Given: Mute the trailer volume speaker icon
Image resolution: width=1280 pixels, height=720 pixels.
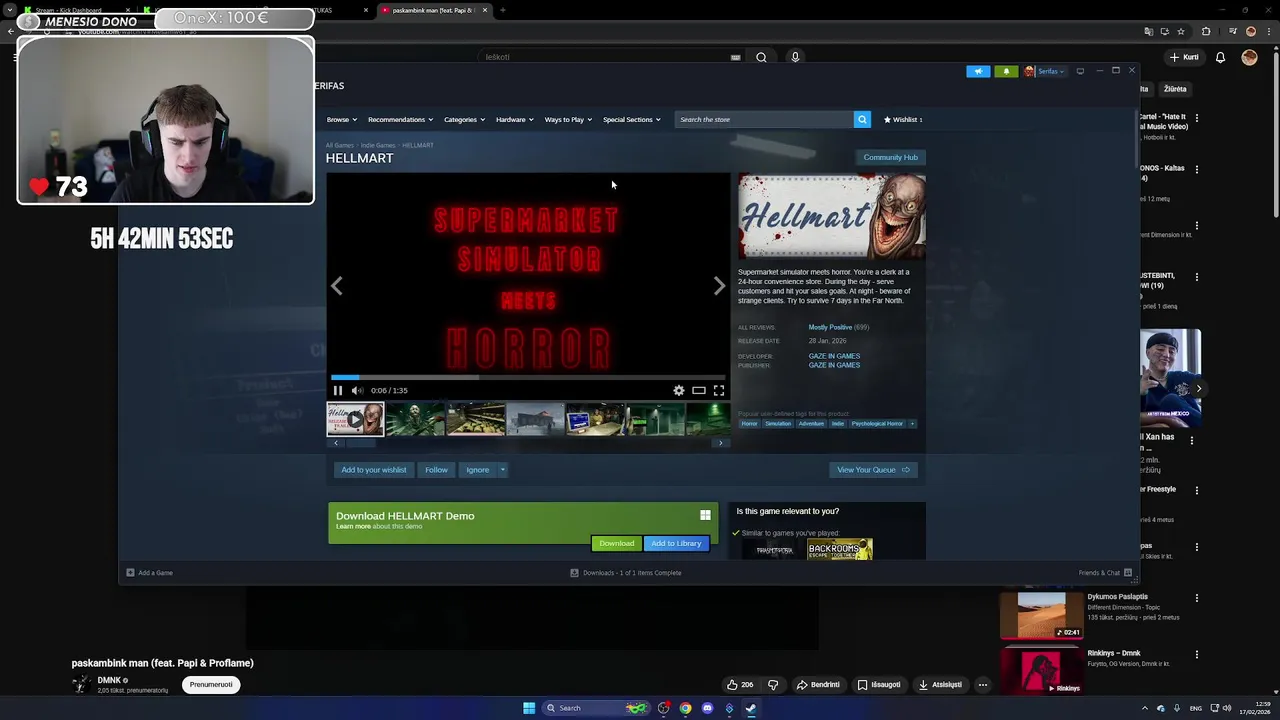Looking at the screenshot, I should (357, 390).
